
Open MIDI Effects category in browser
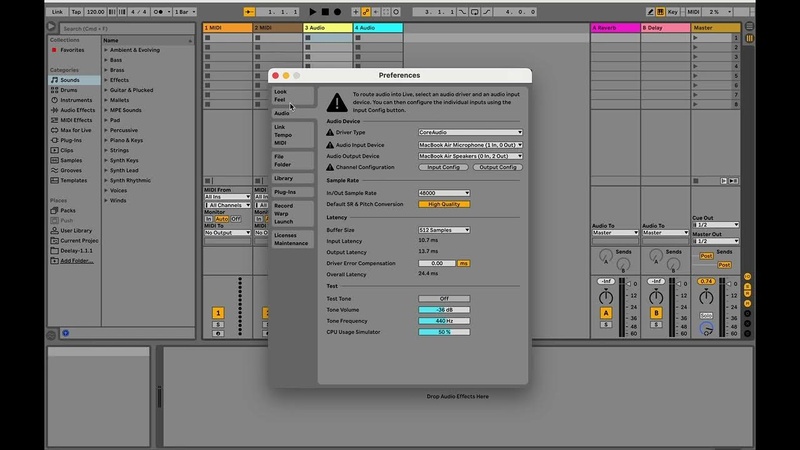76,120
